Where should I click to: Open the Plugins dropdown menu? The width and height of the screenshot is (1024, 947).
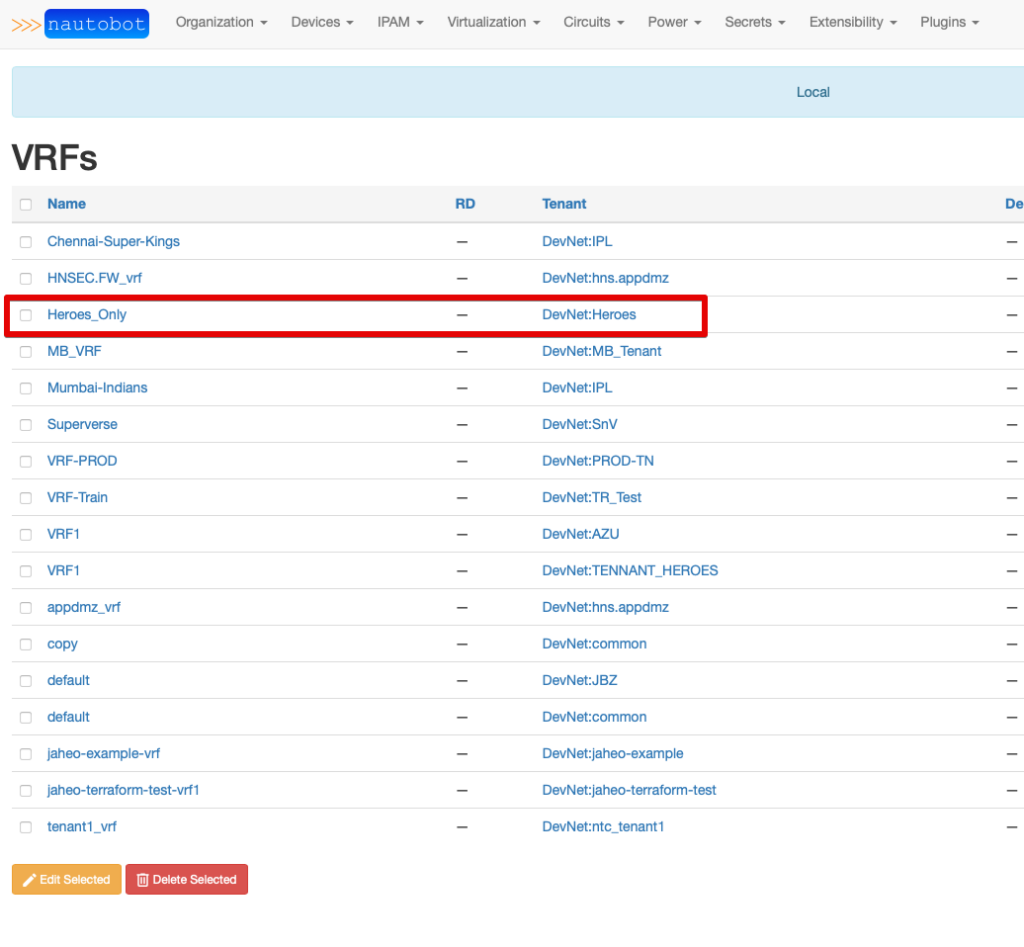click(950, 22)
